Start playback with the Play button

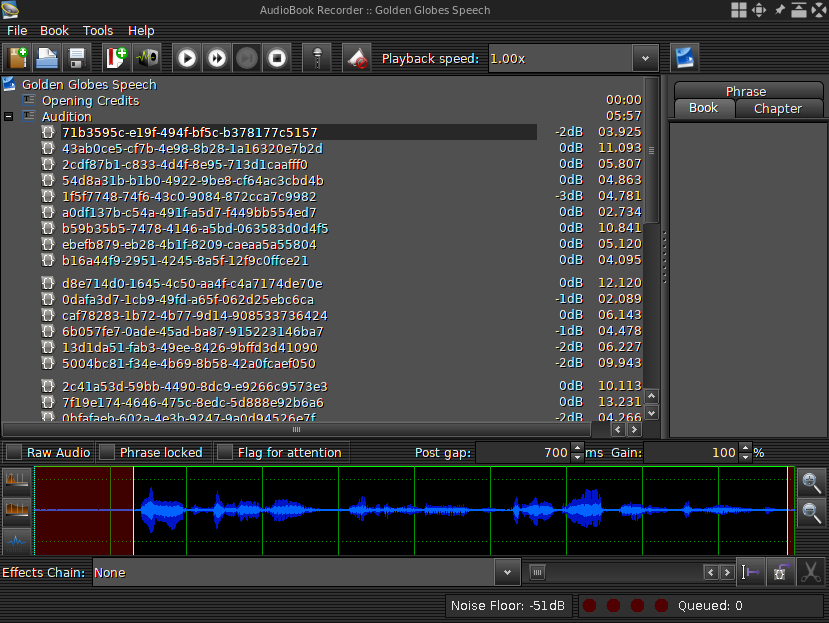click(x=187, y=58)
